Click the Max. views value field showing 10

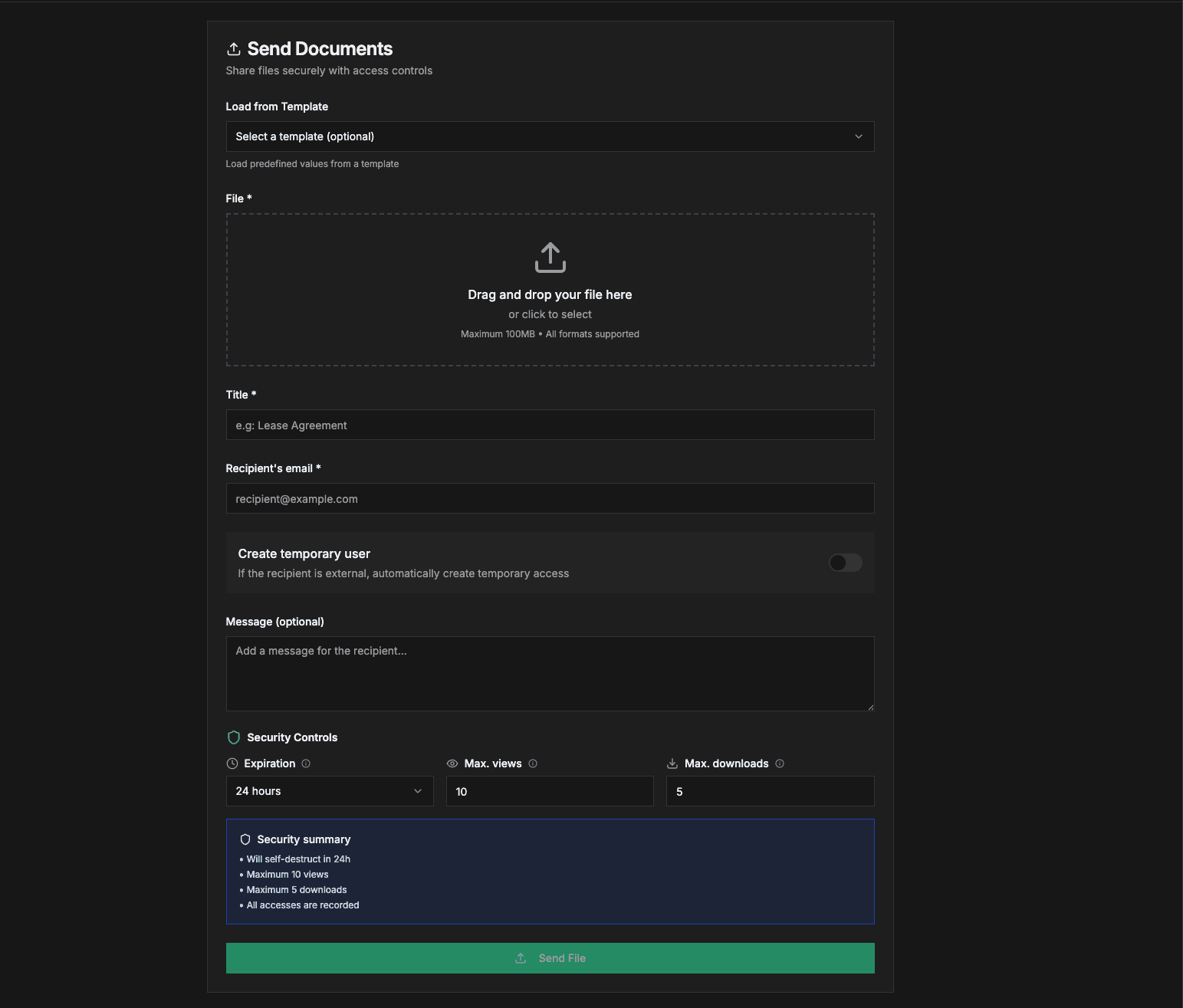[550, 790]
